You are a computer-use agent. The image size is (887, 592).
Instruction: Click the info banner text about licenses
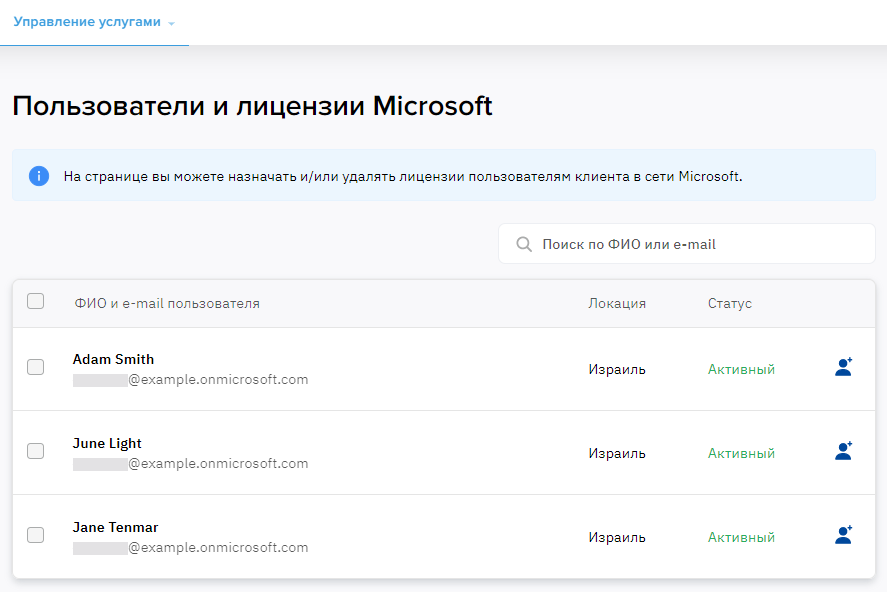[x=403, y=176]
